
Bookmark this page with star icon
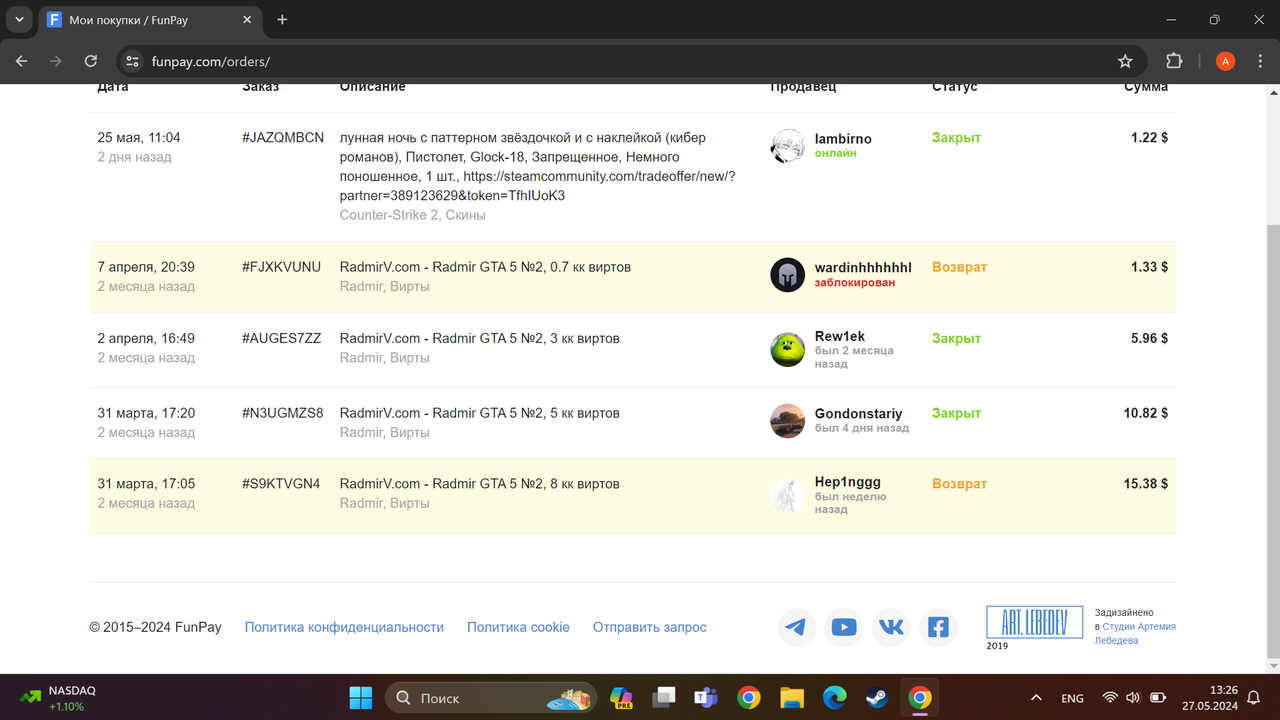point(1125,61)
